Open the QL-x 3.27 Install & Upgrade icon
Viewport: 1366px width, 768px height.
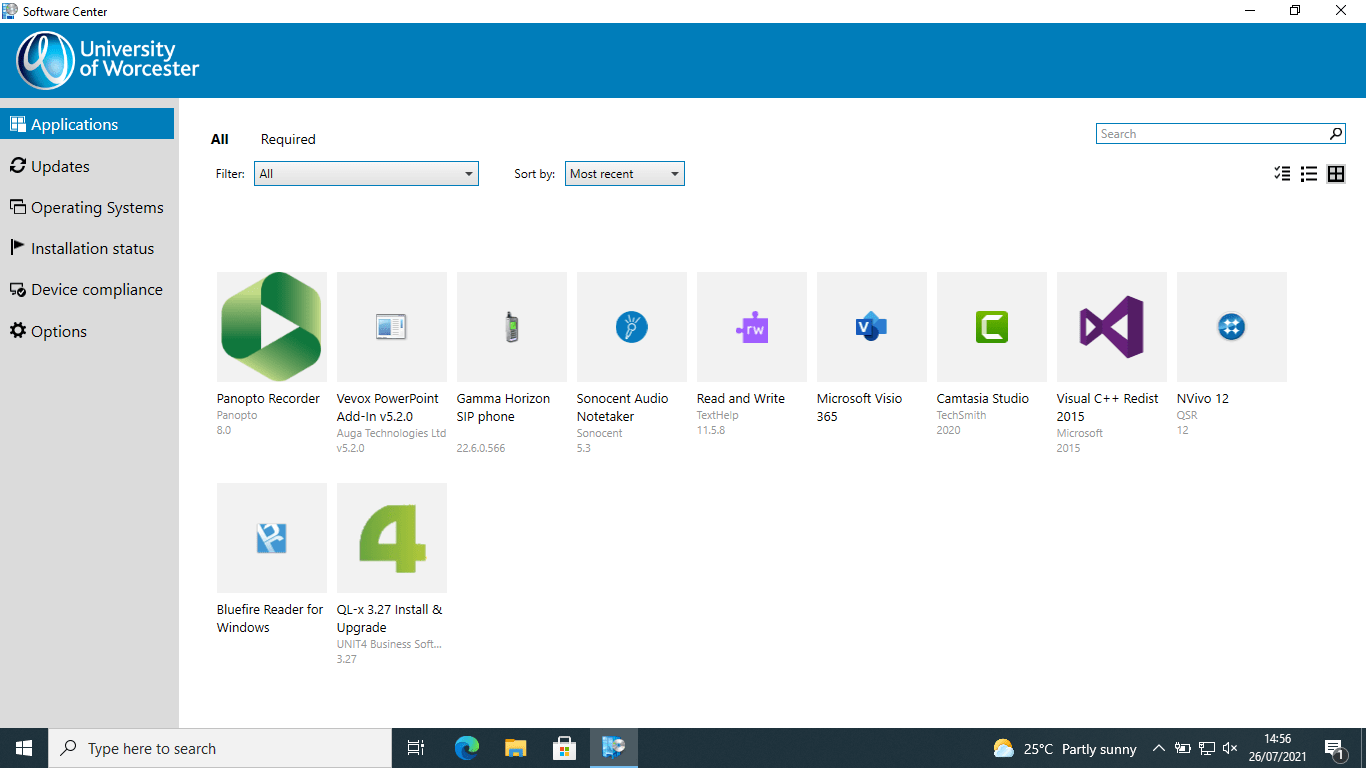(x=392, y=538)
